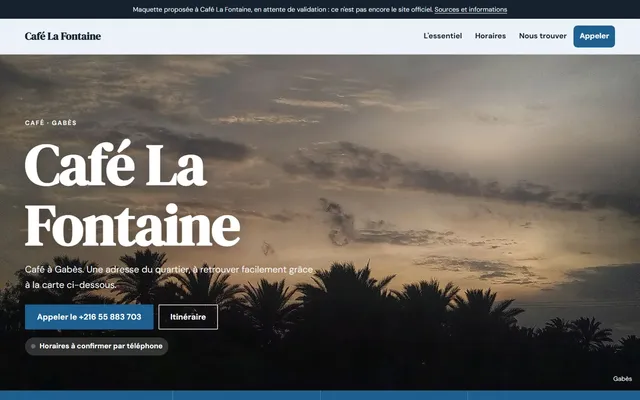The height and width of the screenshot is (400, 640).
Task: Click the Gabès photo caption
Action: pos(622,379)
